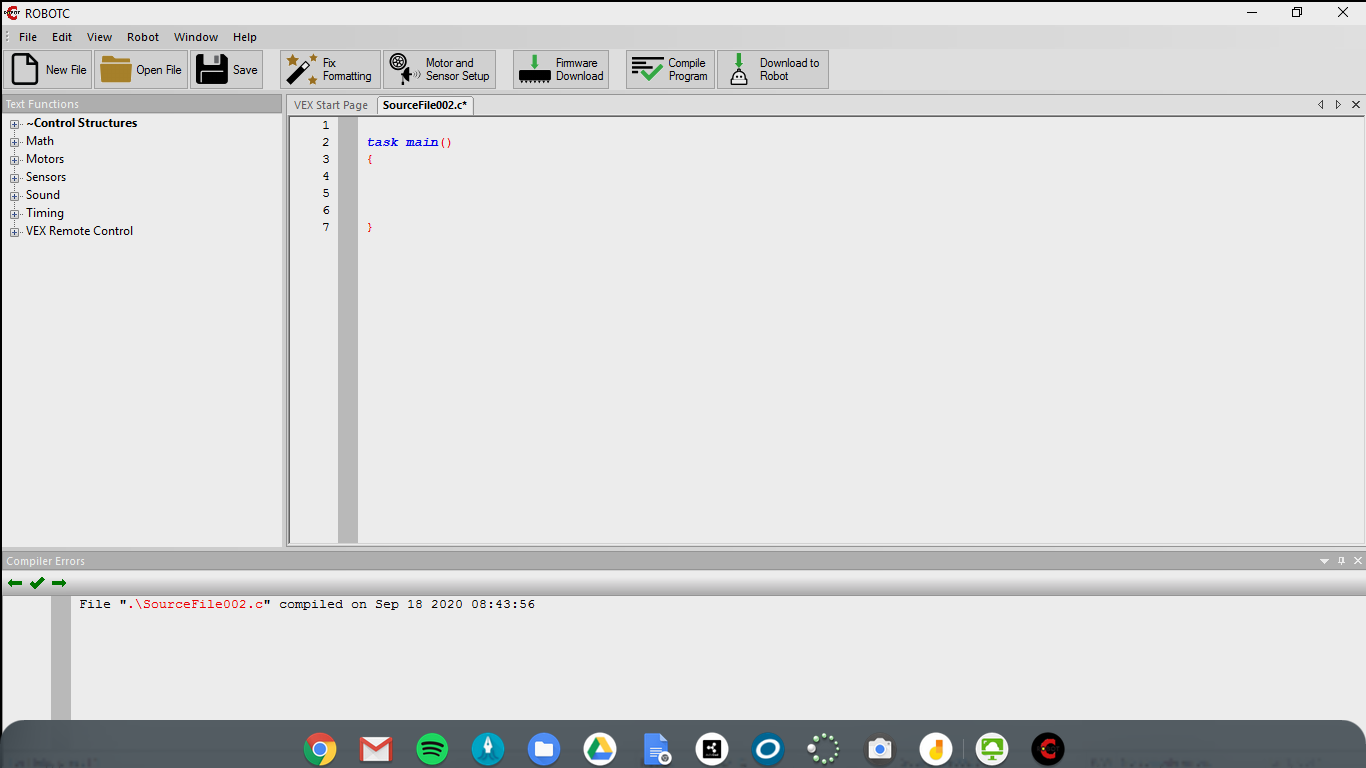The height and width of the screenshot is (768, 1366).
Task: Expand the Sound functions node
Action: coord(15,196)
